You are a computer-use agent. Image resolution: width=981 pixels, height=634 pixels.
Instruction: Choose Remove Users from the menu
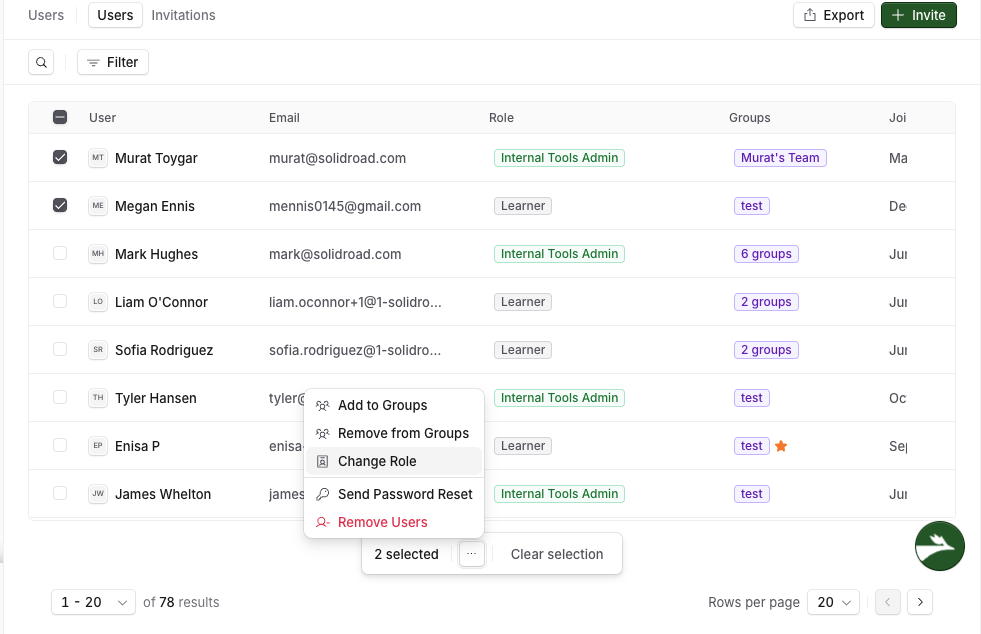[x=394, y=522]
